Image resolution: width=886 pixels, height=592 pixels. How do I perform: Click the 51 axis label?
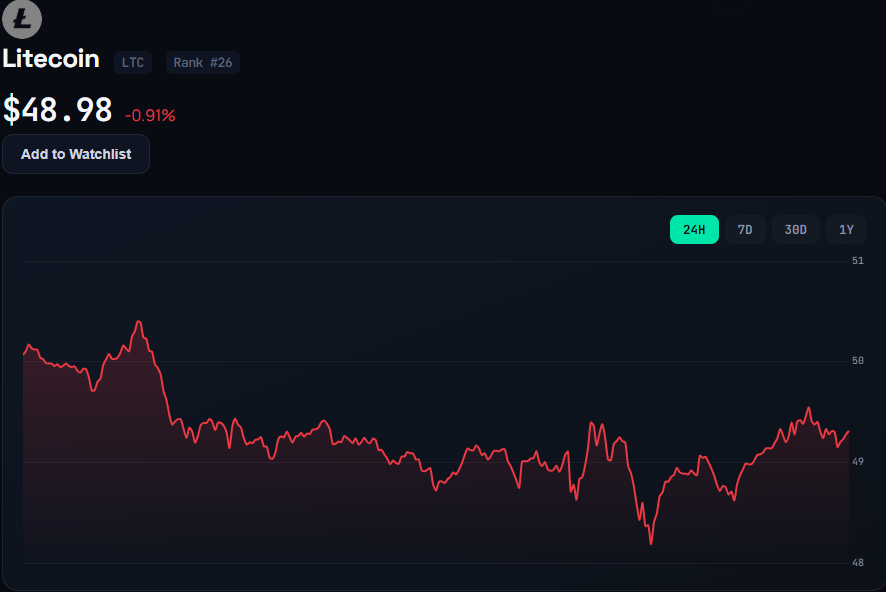pyautogui.click(x=858, y=260)
